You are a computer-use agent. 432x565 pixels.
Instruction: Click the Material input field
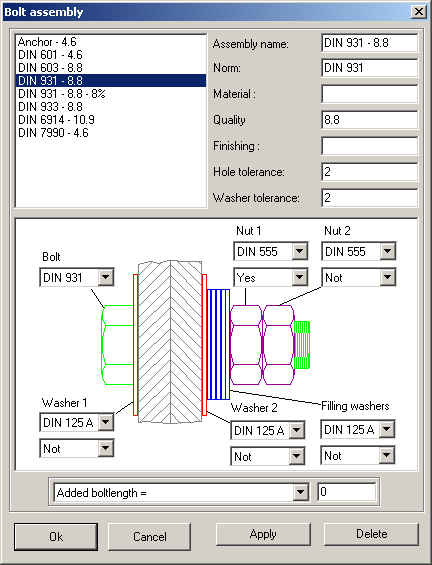click(x=370, y=94)
